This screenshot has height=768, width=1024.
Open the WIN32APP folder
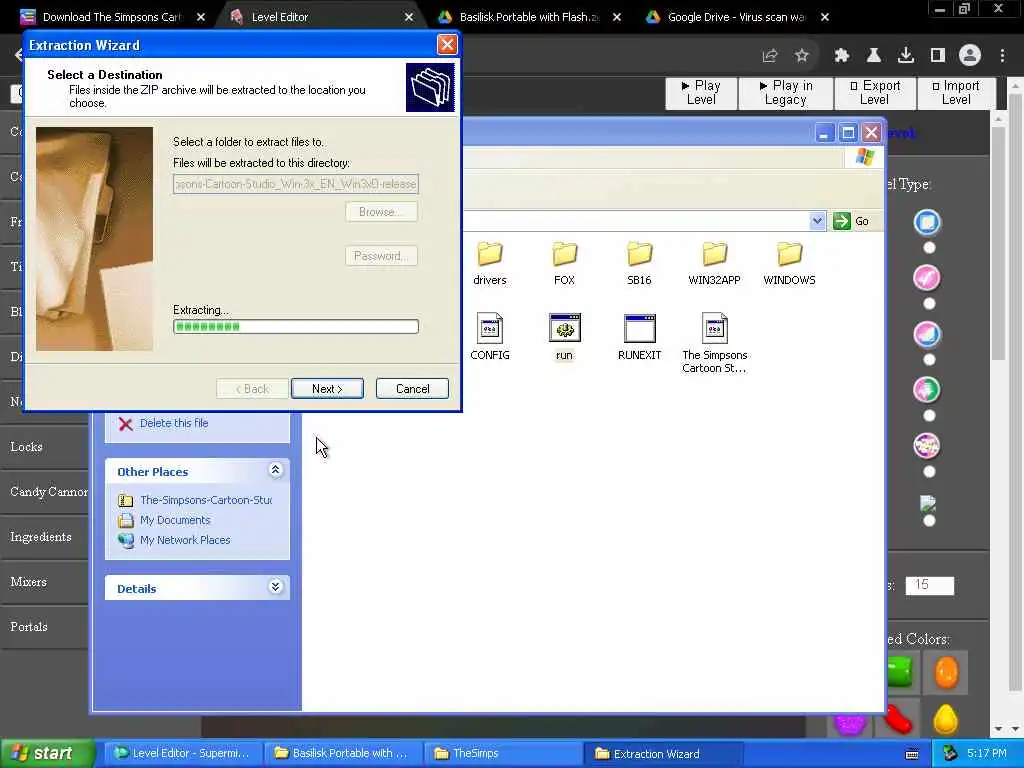coord(714,263)
